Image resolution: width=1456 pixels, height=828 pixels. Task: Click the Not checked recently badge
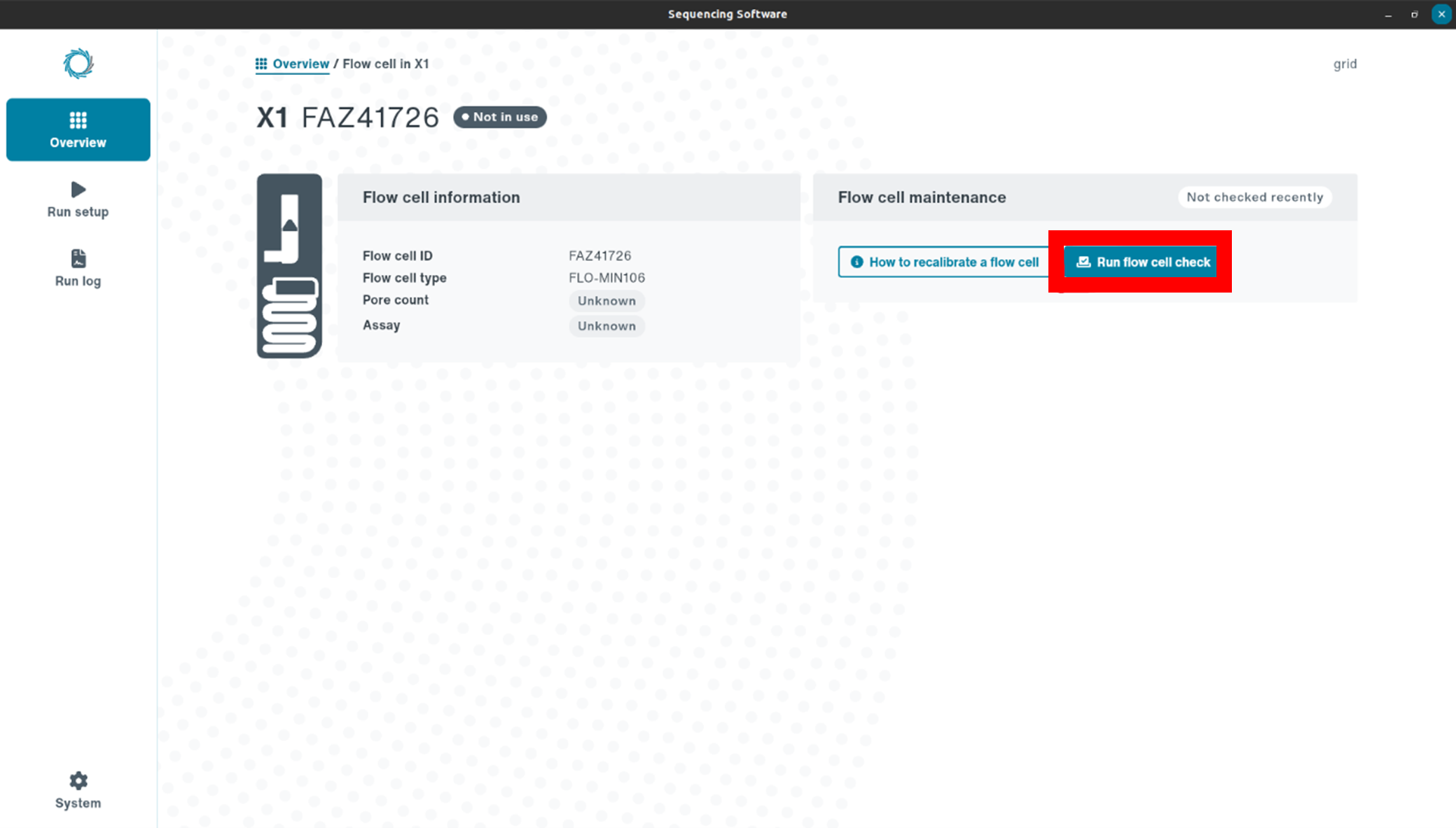tap(1254, 197)
